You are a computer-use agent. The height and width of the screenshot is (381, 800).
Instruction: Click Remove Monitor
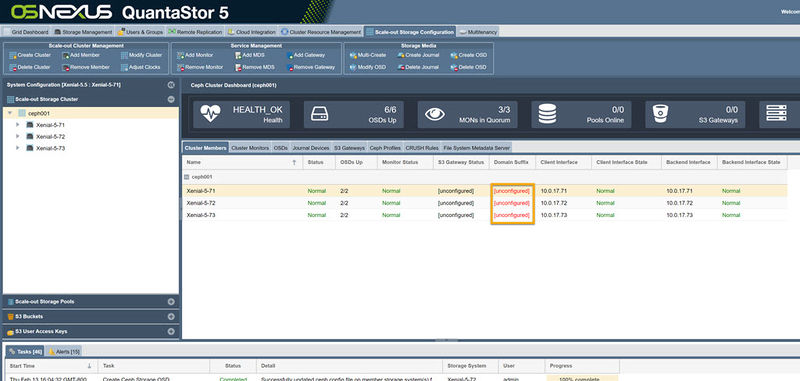pyautogui.click(x=199, y=67)
